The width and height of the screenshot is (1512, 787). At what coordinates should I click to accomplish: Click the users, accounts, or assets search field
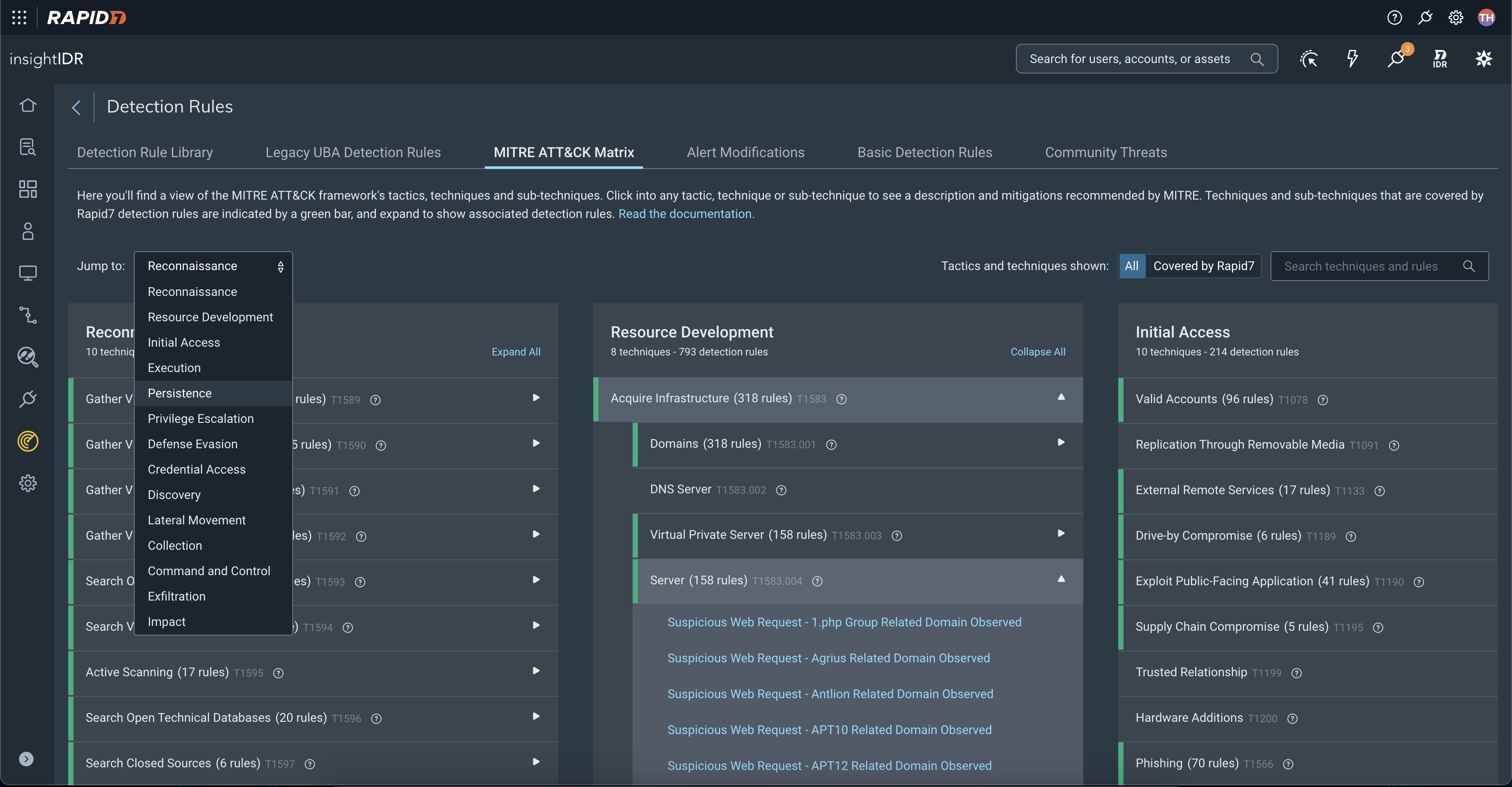[1146, 59]
